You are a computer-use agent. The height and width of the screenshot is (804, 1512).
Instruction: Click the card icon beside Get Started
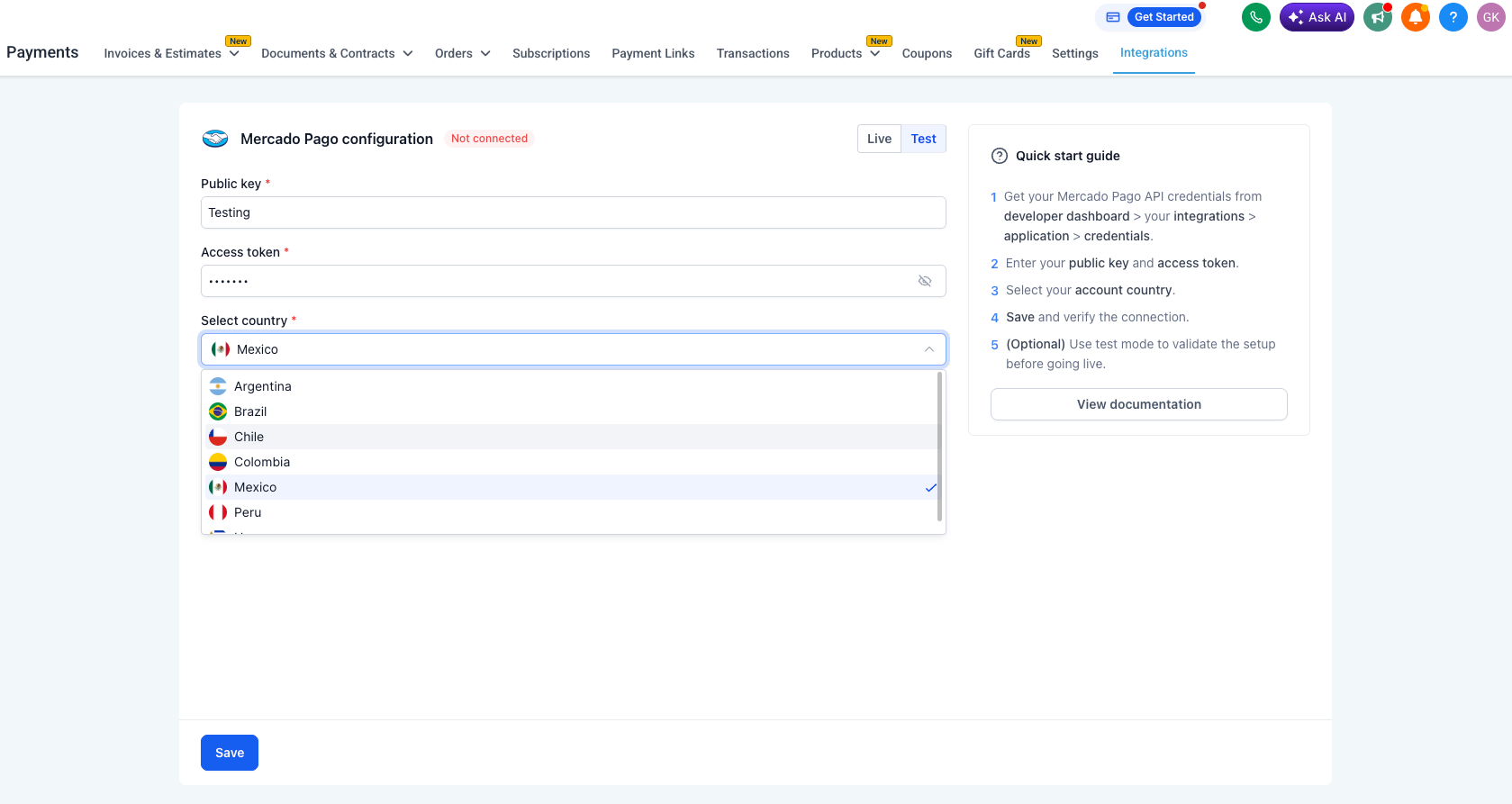pyautogui.click(x=1113, y=17)
